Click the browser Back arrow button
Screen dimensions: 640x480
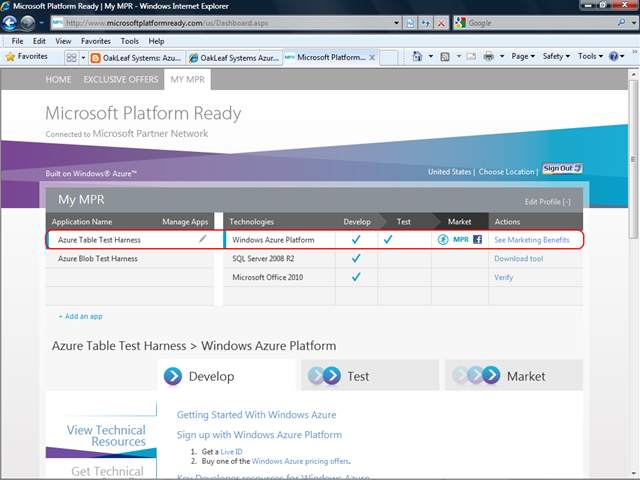coord(9,23)
